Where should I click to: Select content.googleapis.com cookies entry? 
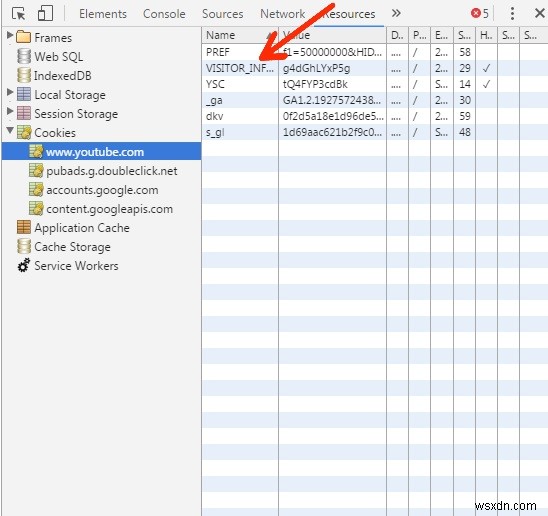click(109, 209)
